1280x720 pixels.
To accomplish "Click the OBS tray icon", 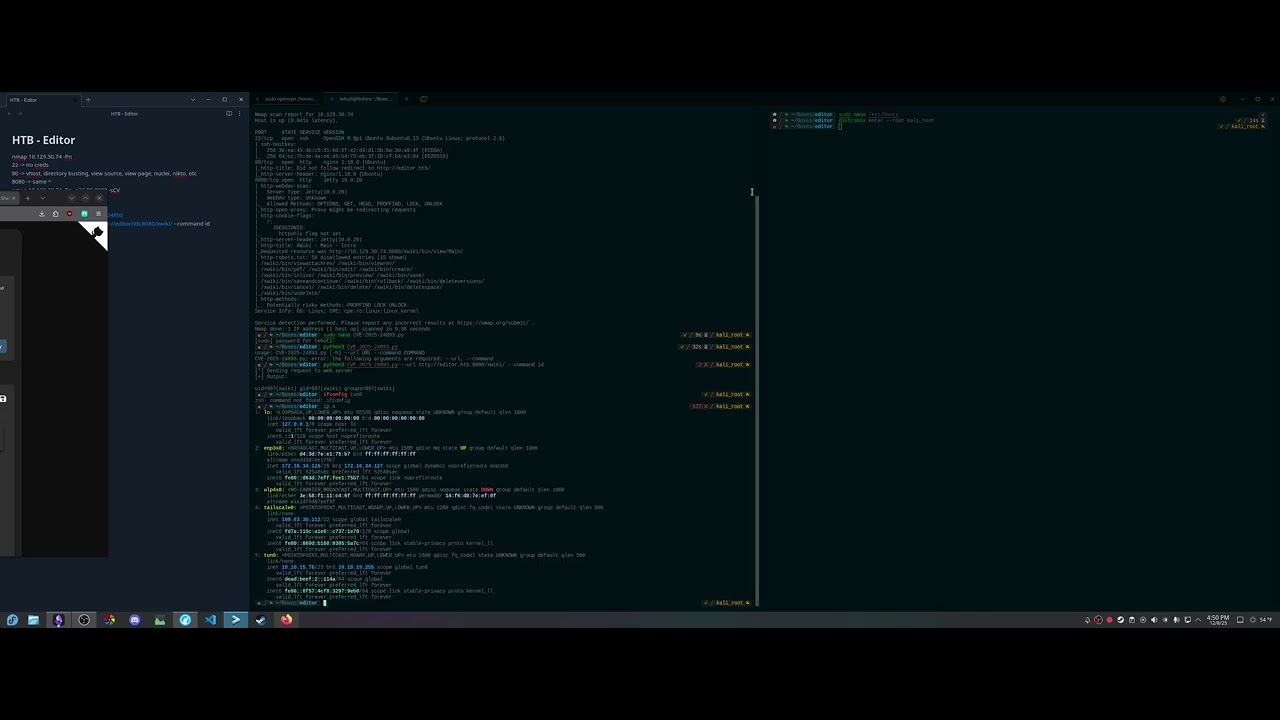I will [1098, 620].
